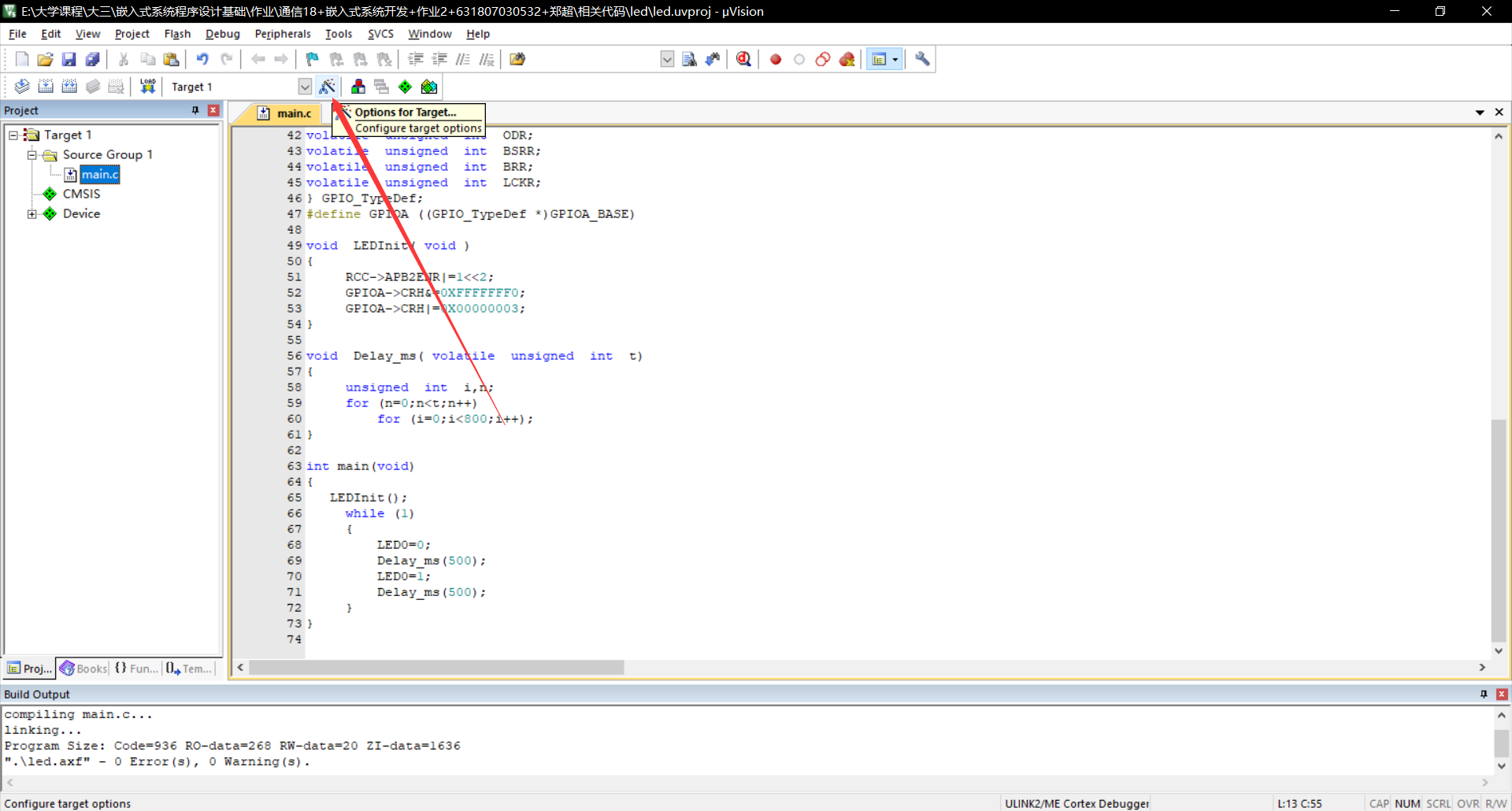
Task: Click the Download LOAD flash icon
Action: tap(147, 87)
